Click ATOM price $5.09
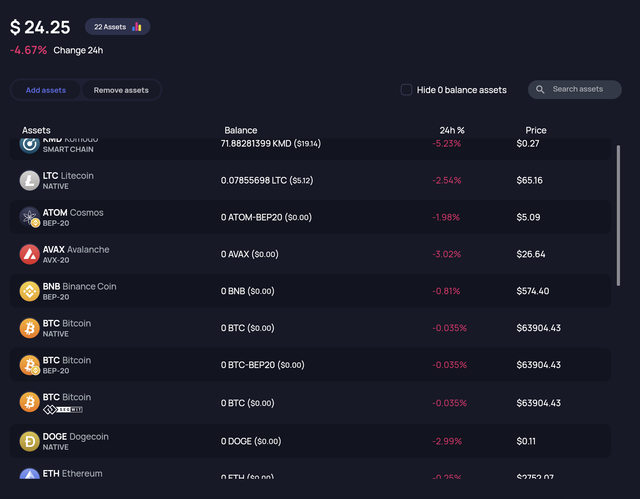 click(528, 217)
